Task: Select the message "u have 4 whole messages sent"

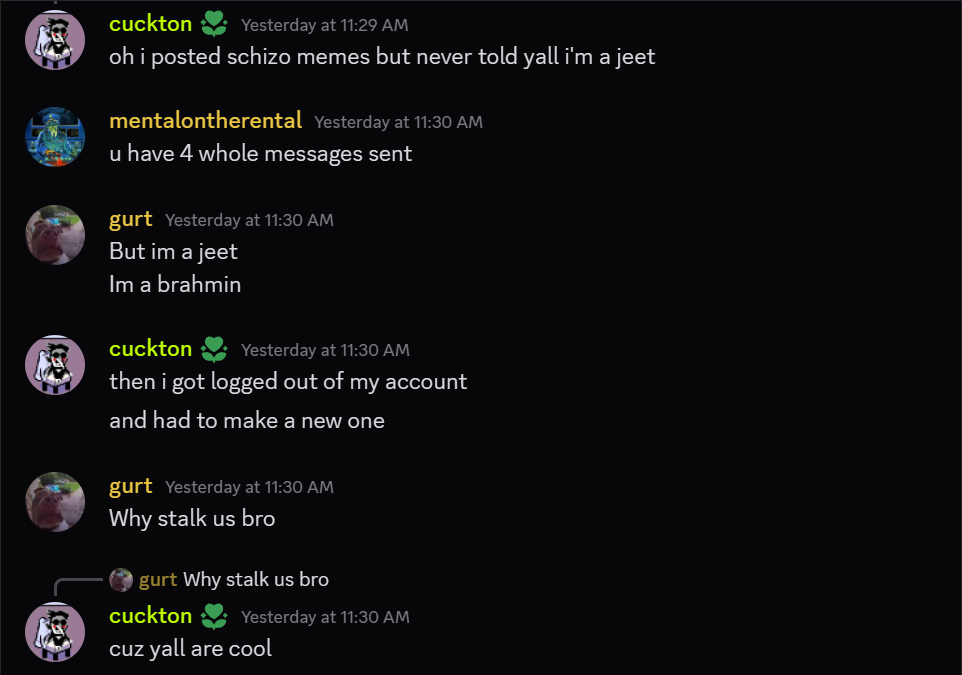Action: [x=260, y=154]
